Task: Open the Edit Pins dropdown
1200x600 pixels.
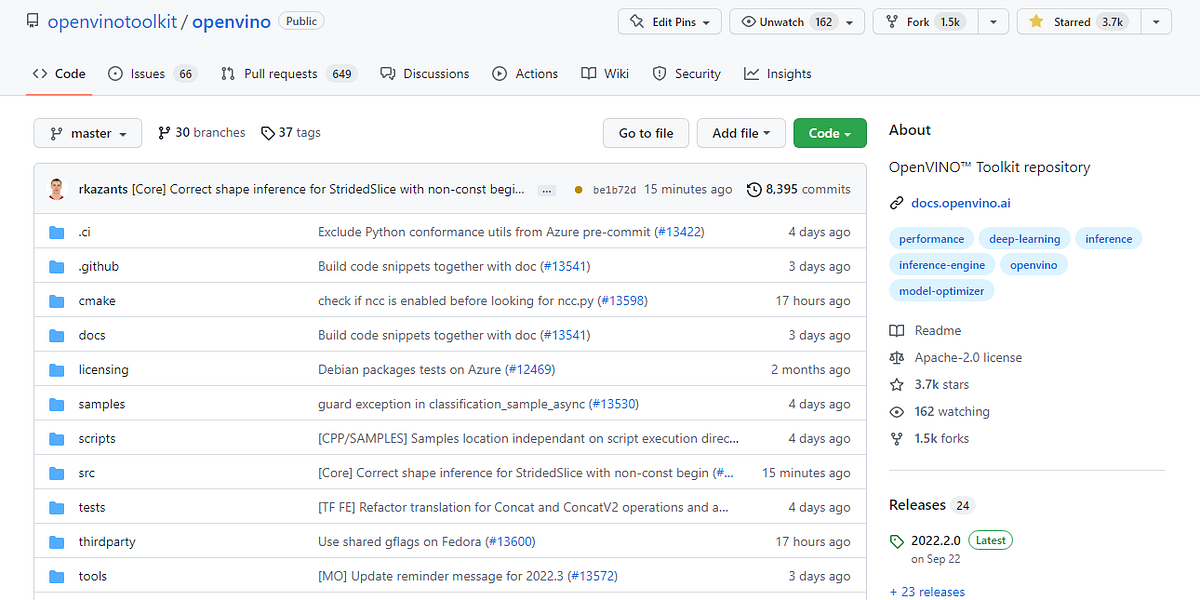Action: [x=669, y=22]
